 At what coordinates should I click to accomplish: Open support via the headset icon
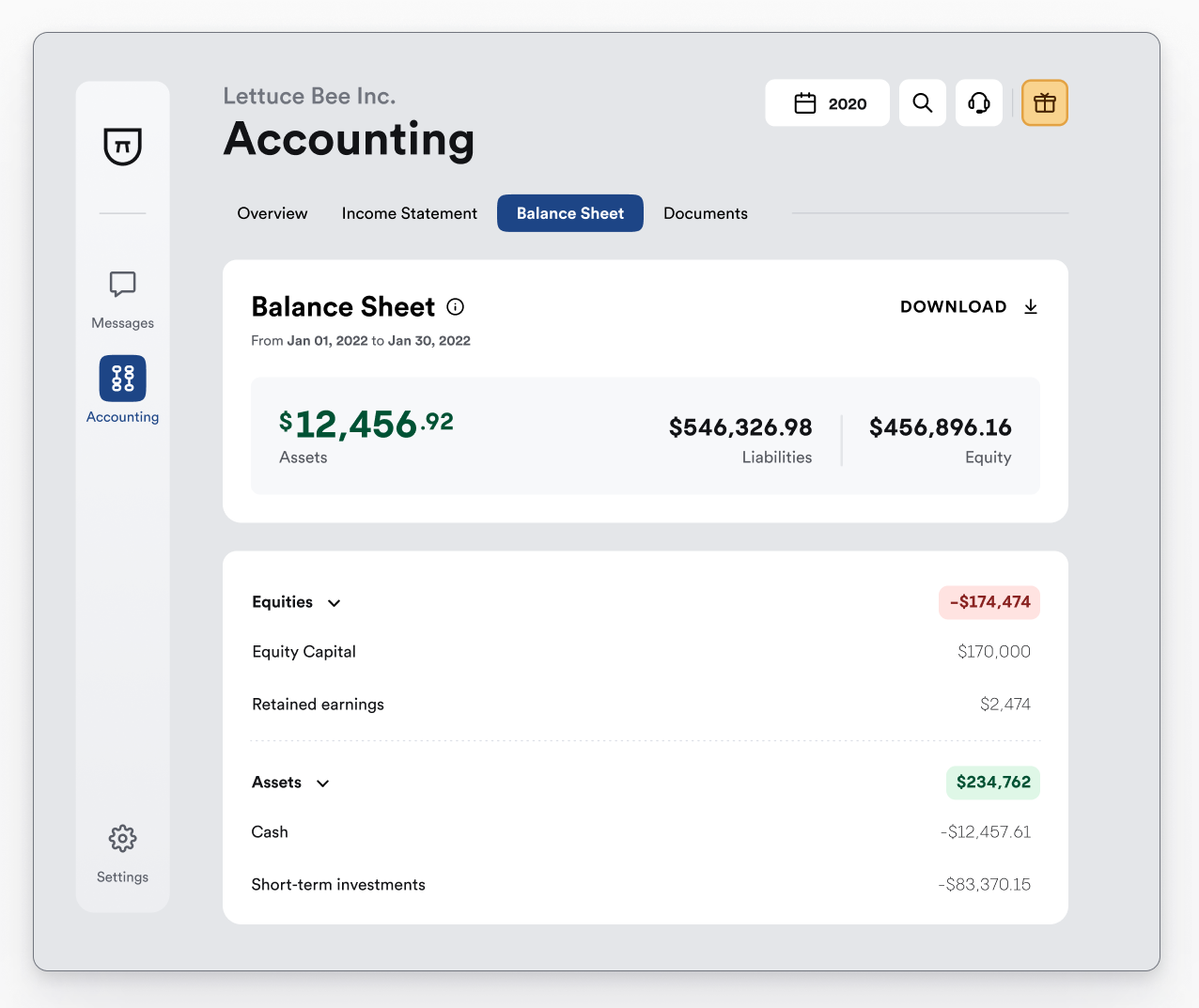click(x=978, y=102)
